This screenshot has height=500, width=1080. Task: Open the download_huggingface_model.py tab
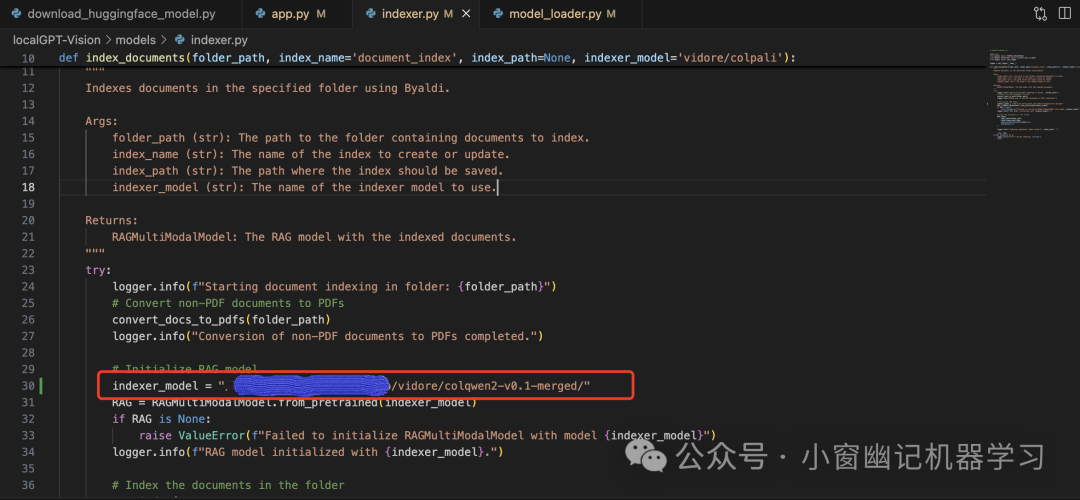pyautogui.click(x=121, y=14)
